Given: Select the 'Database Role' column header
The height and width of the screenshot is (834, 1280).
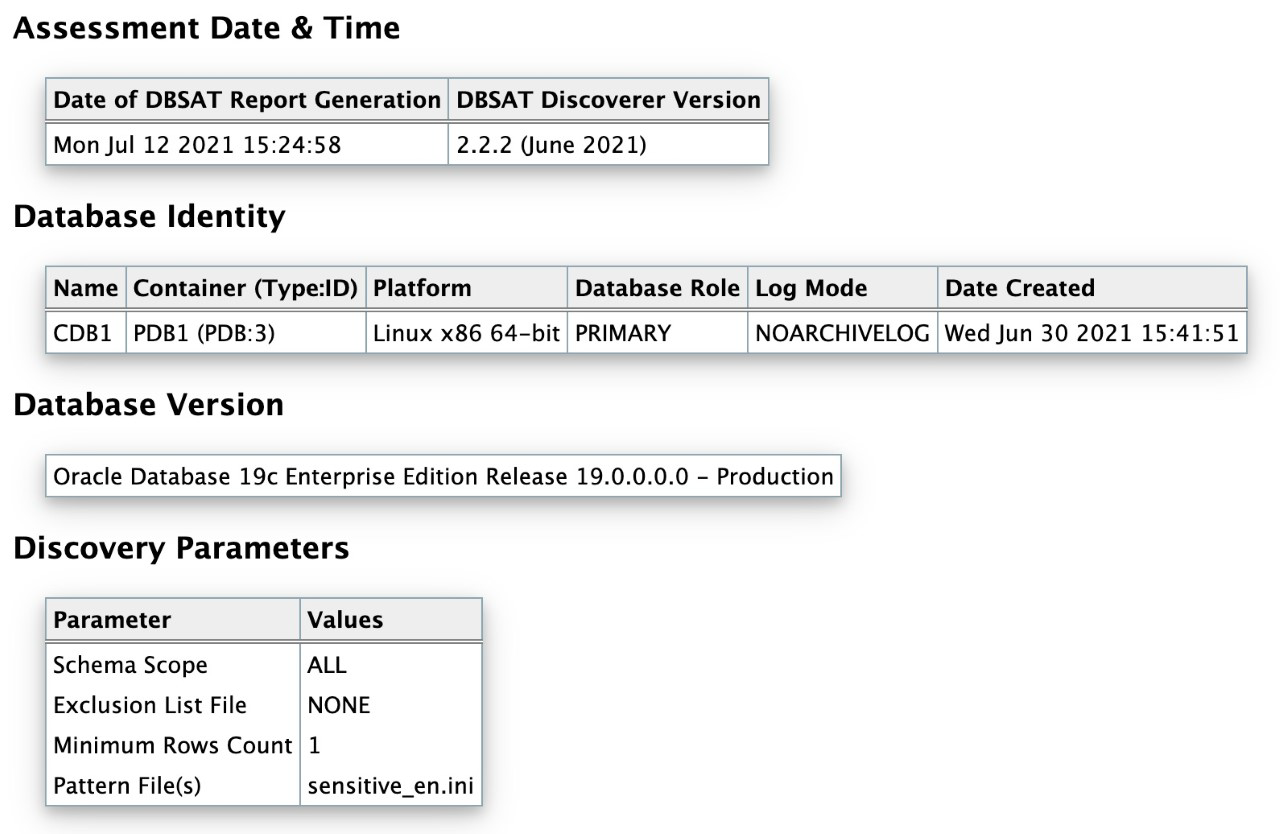Looking at the screenshot, I should tap(658, 288).
